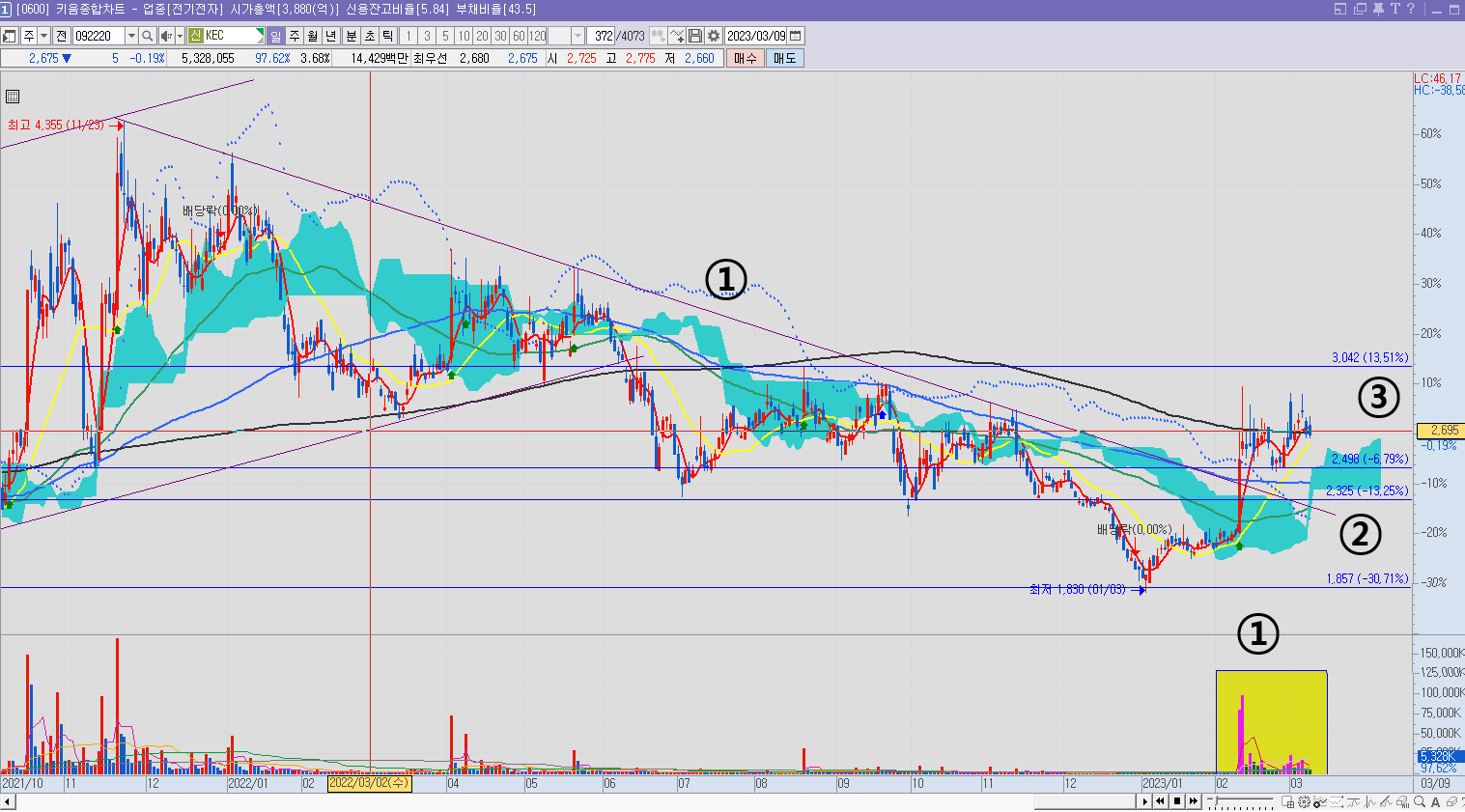Screen dimensions: 1465x812
Task: Click the speaker sound icon
Action: click(166, 36)
